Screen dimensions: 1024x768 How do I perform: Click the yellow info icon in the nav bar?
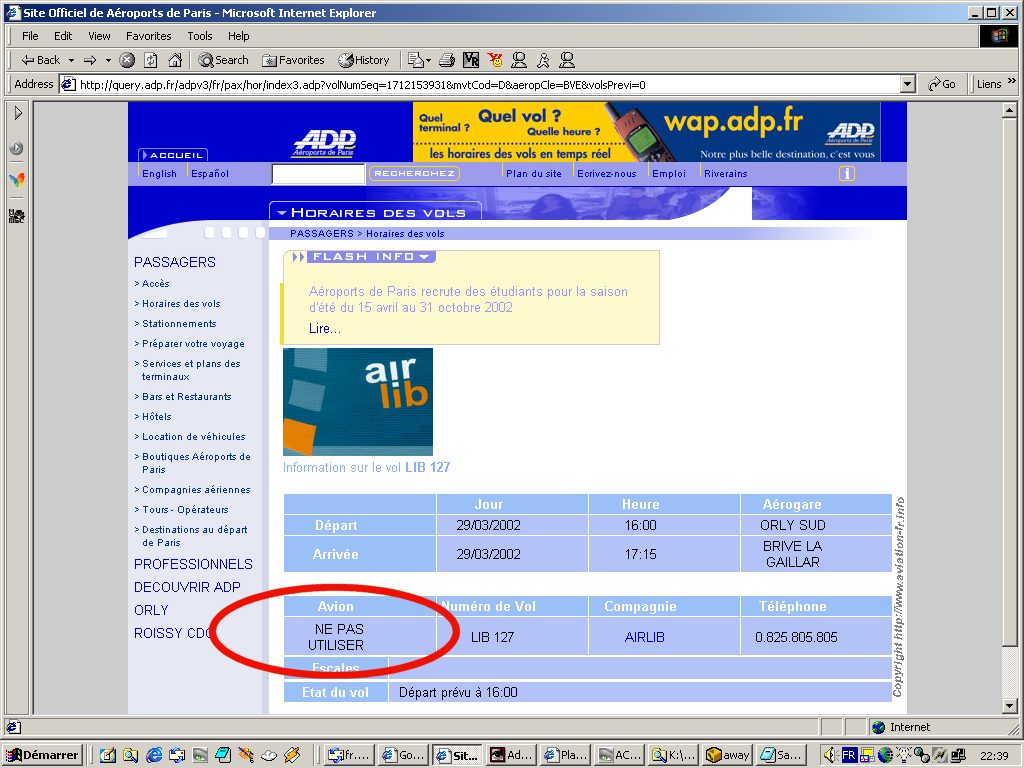(847, 174)
